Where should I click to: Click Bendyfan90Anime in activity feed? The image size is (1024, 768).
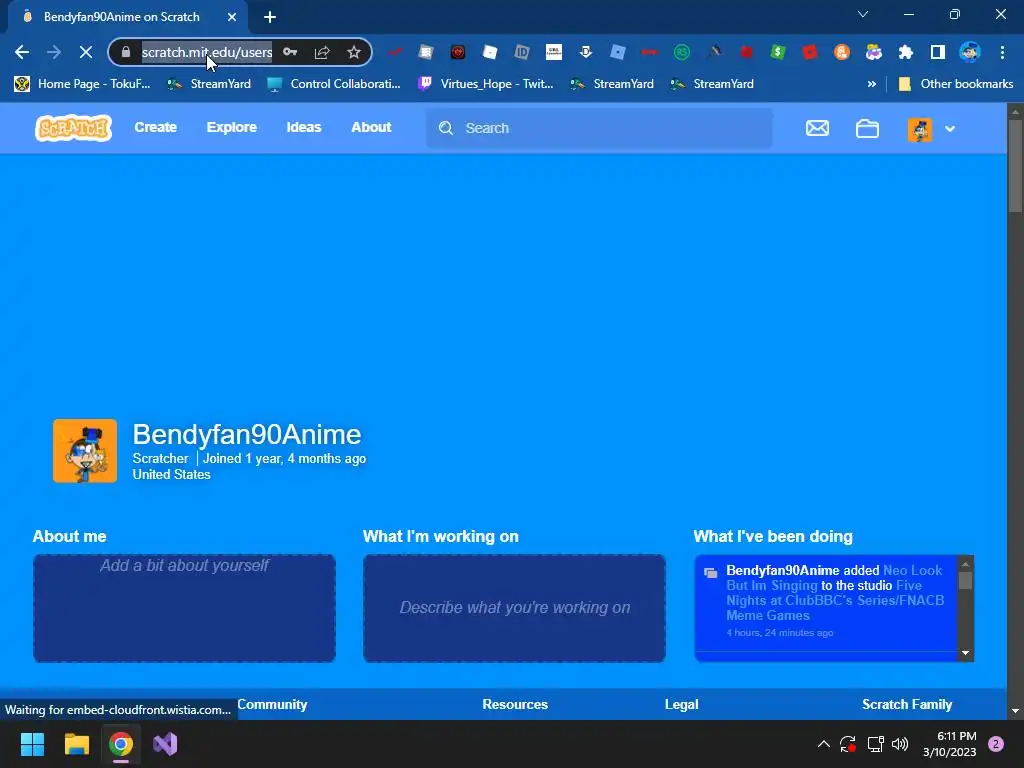click(x=782, y=570)
